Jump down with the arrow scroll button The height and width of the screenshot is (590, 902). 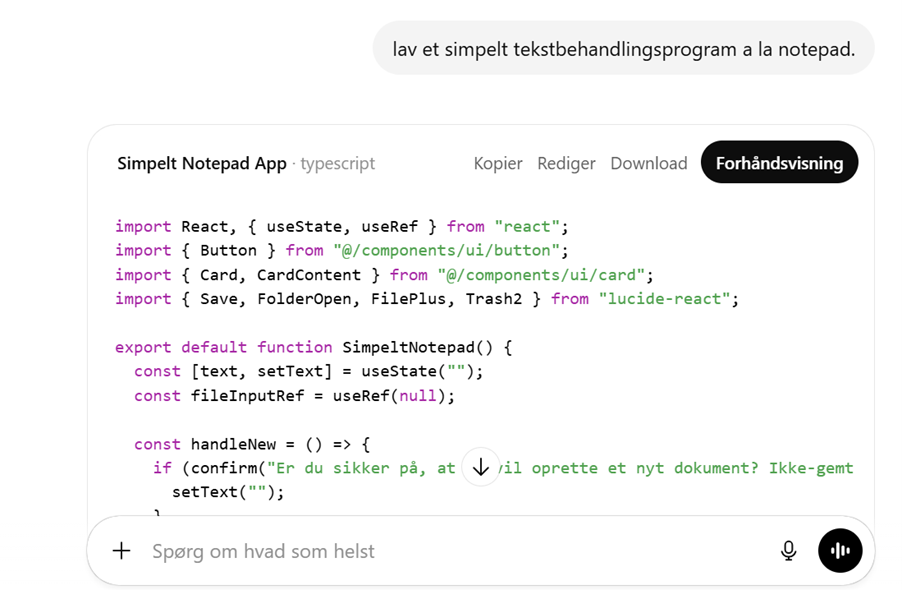(481, 467)
